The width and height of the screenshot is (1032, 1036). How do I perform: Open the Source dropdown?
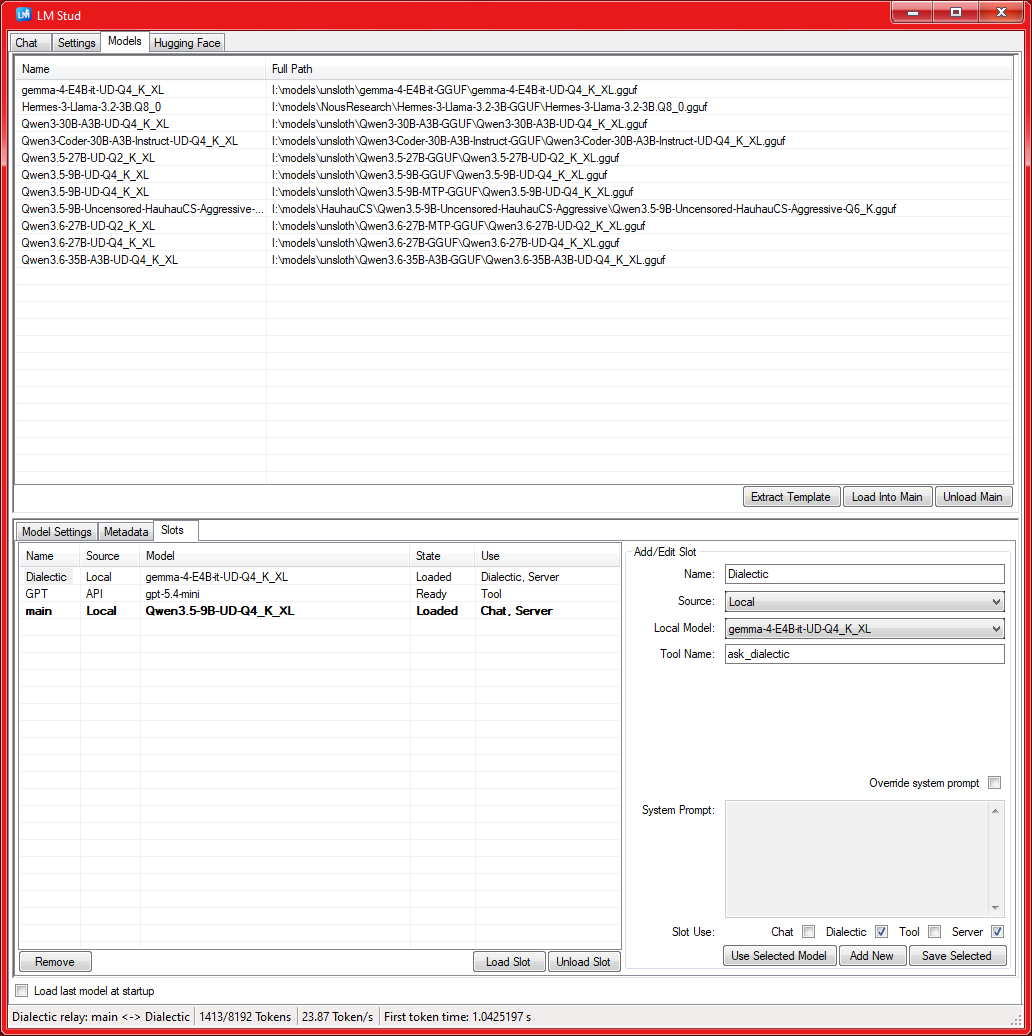coord(865,602)
